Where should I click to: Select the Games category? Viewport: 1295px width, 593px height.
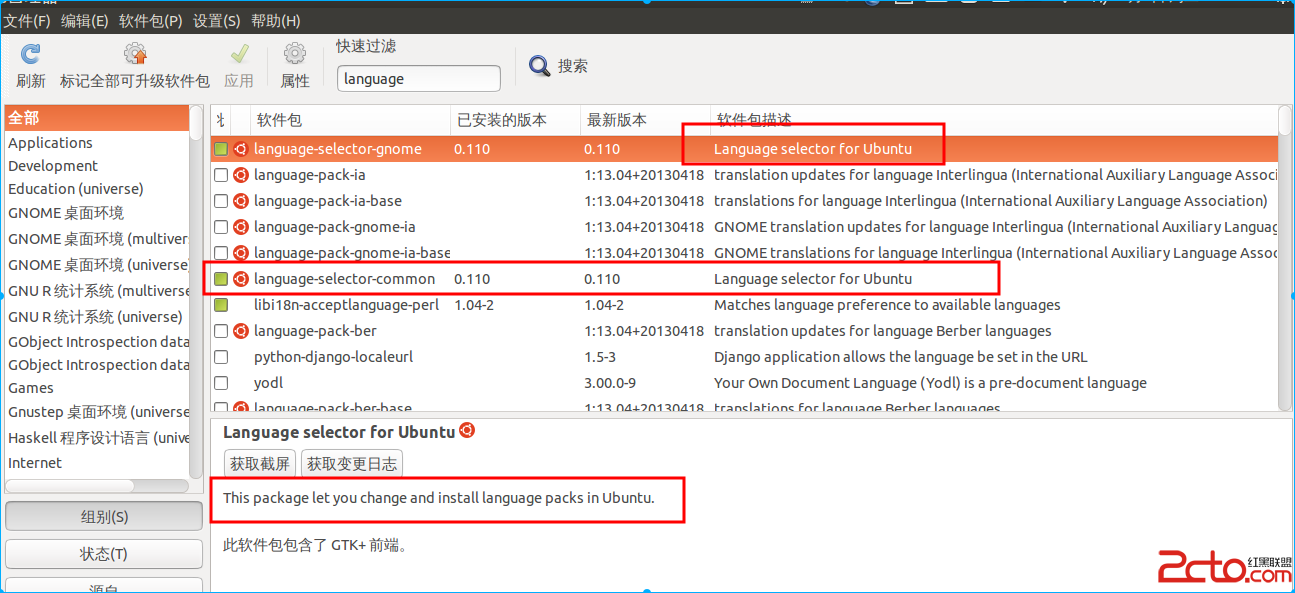(x=31, y=388)
